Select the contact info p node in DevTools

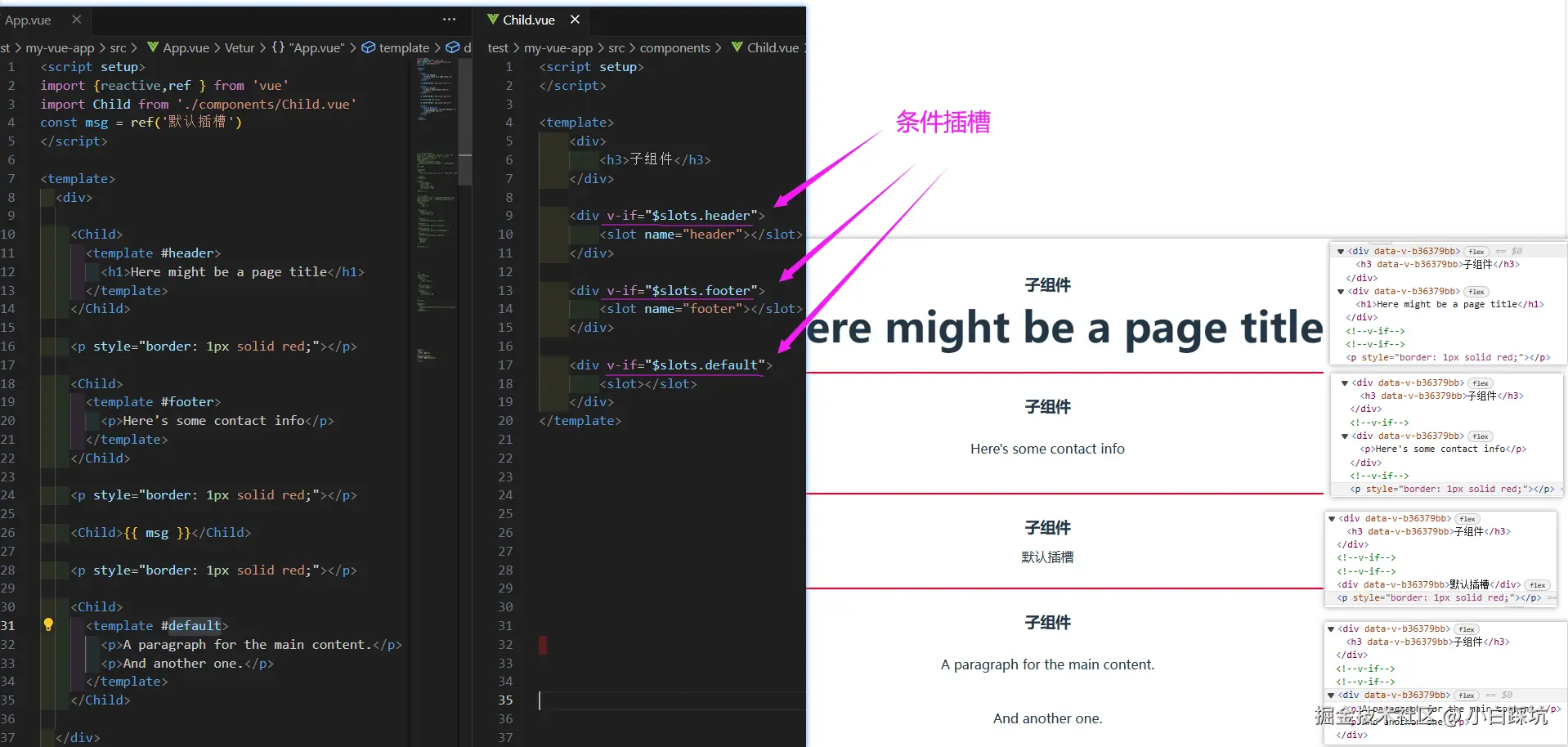tap(1443, 450)
